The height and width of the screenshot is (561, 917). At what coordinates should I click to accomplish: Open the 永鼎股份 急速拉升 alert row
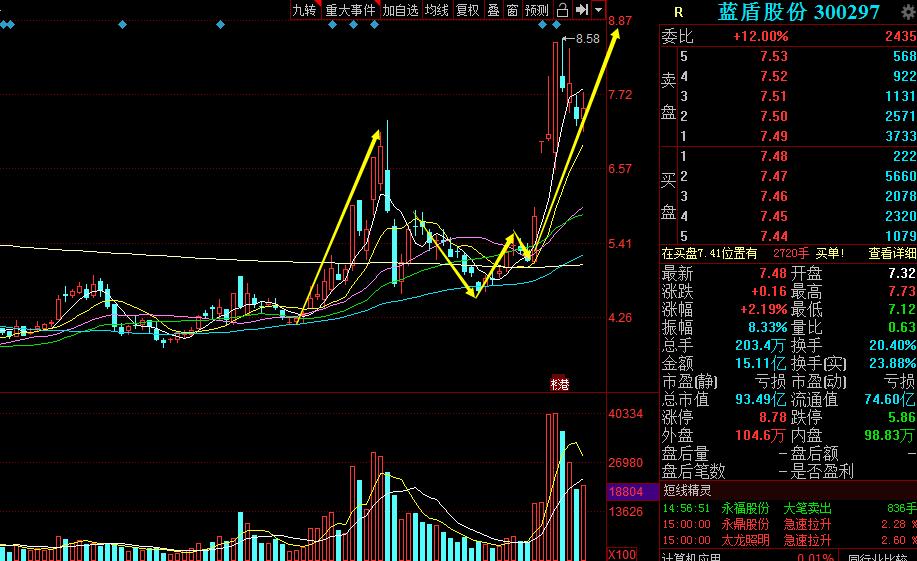(x=789, y=524)
